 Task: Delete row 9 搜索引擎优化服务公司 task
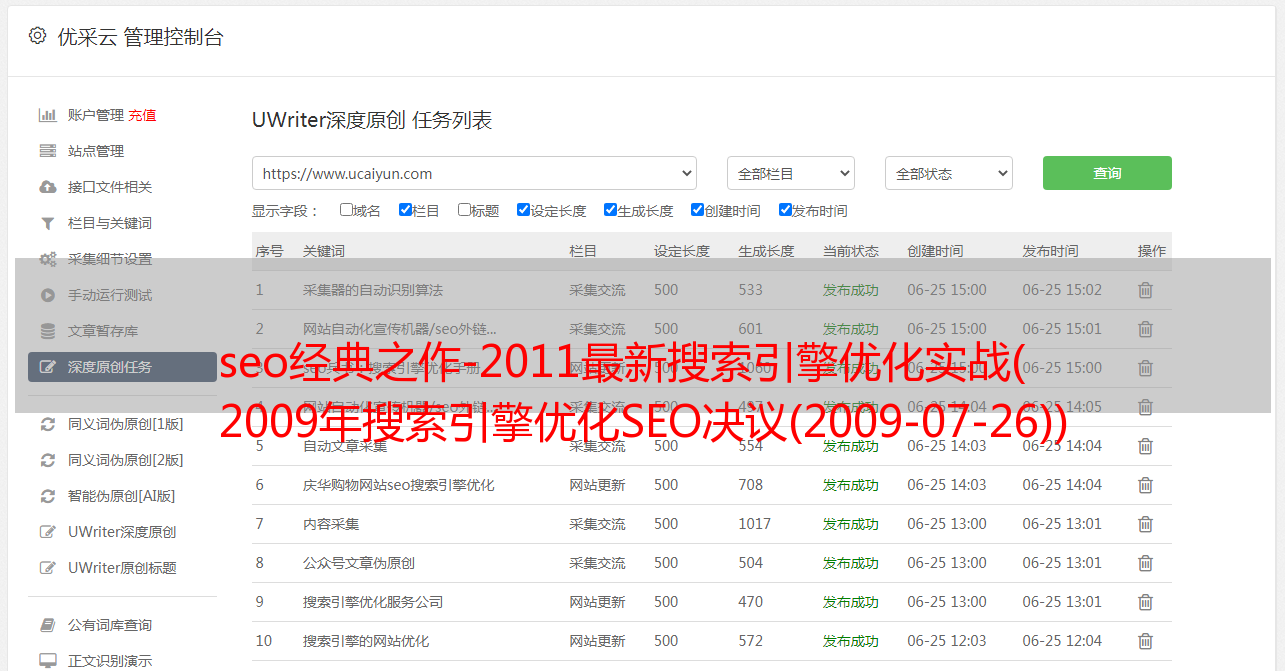1146,602
